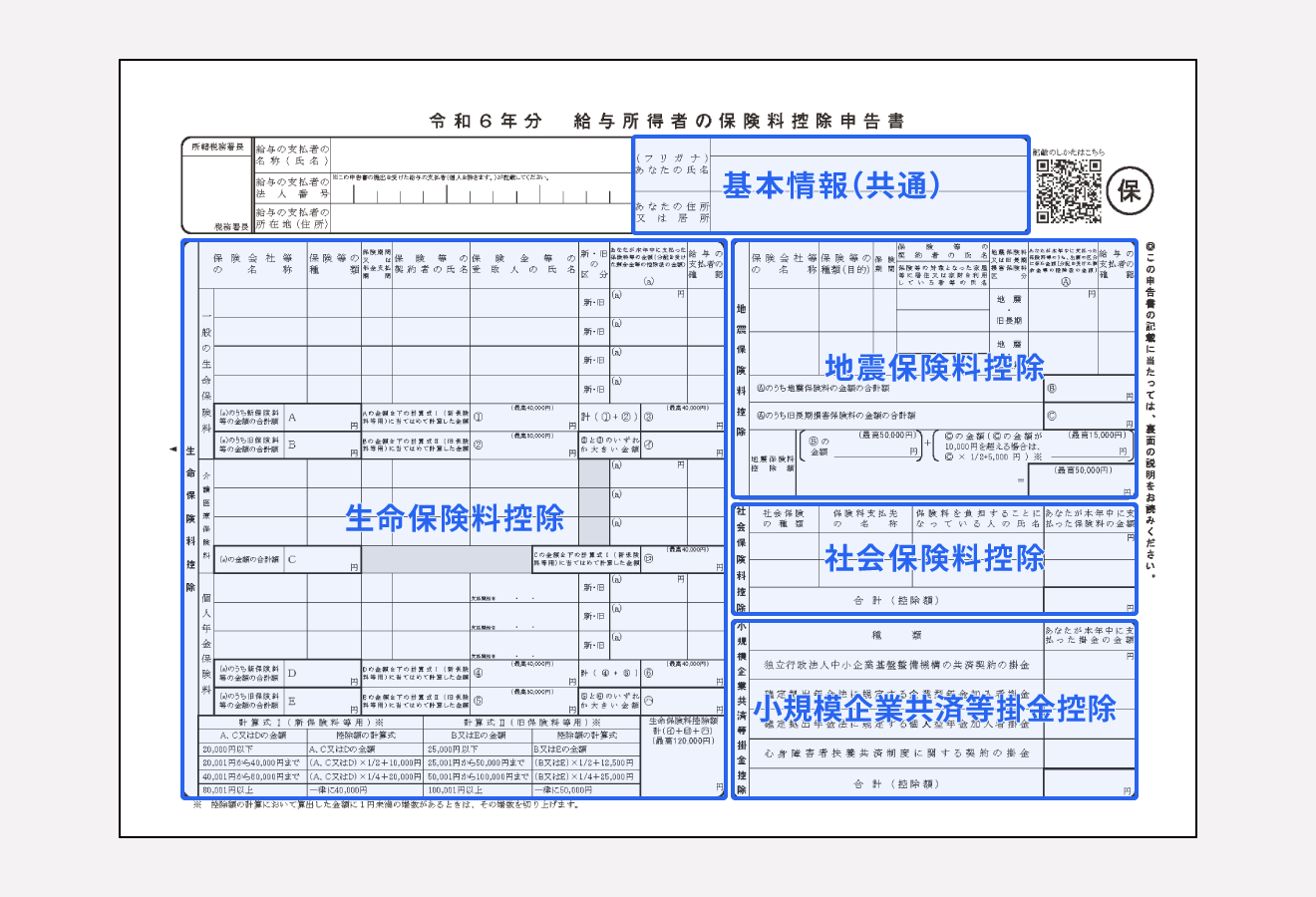Image resolution: width=1316 pixels, height=897 pixels.
Task: Click the ⑥ total cell
Action: (x=681, y=673)
